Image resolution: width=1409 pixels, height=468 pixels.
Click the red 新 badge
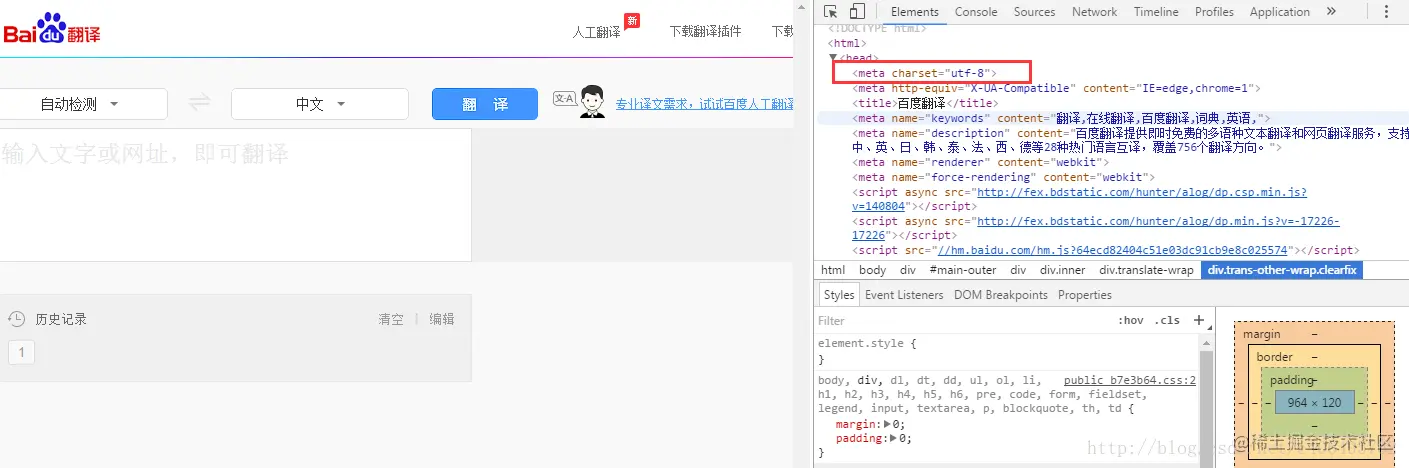[631, 21]
